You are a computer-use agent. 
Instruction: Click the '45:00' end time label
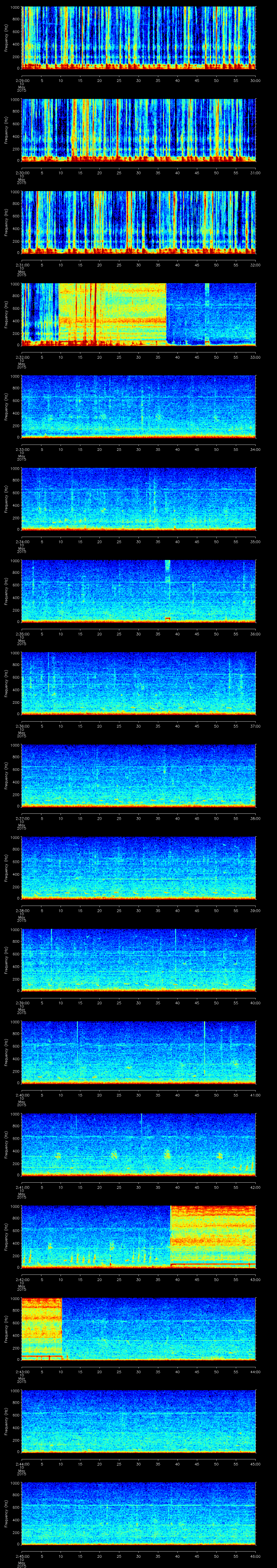(255, 1464)
